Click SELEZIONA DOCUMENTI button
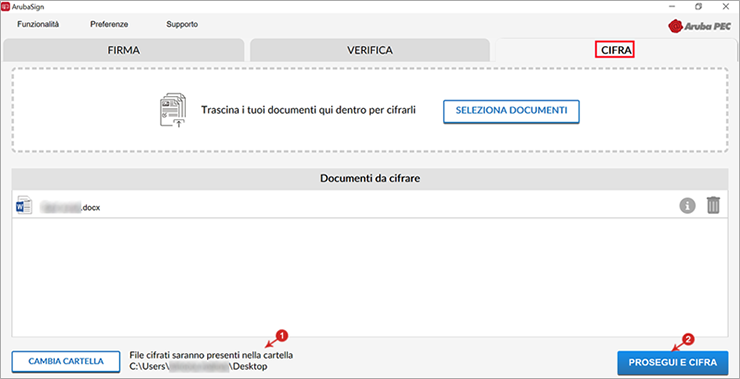 pos(511,111)
